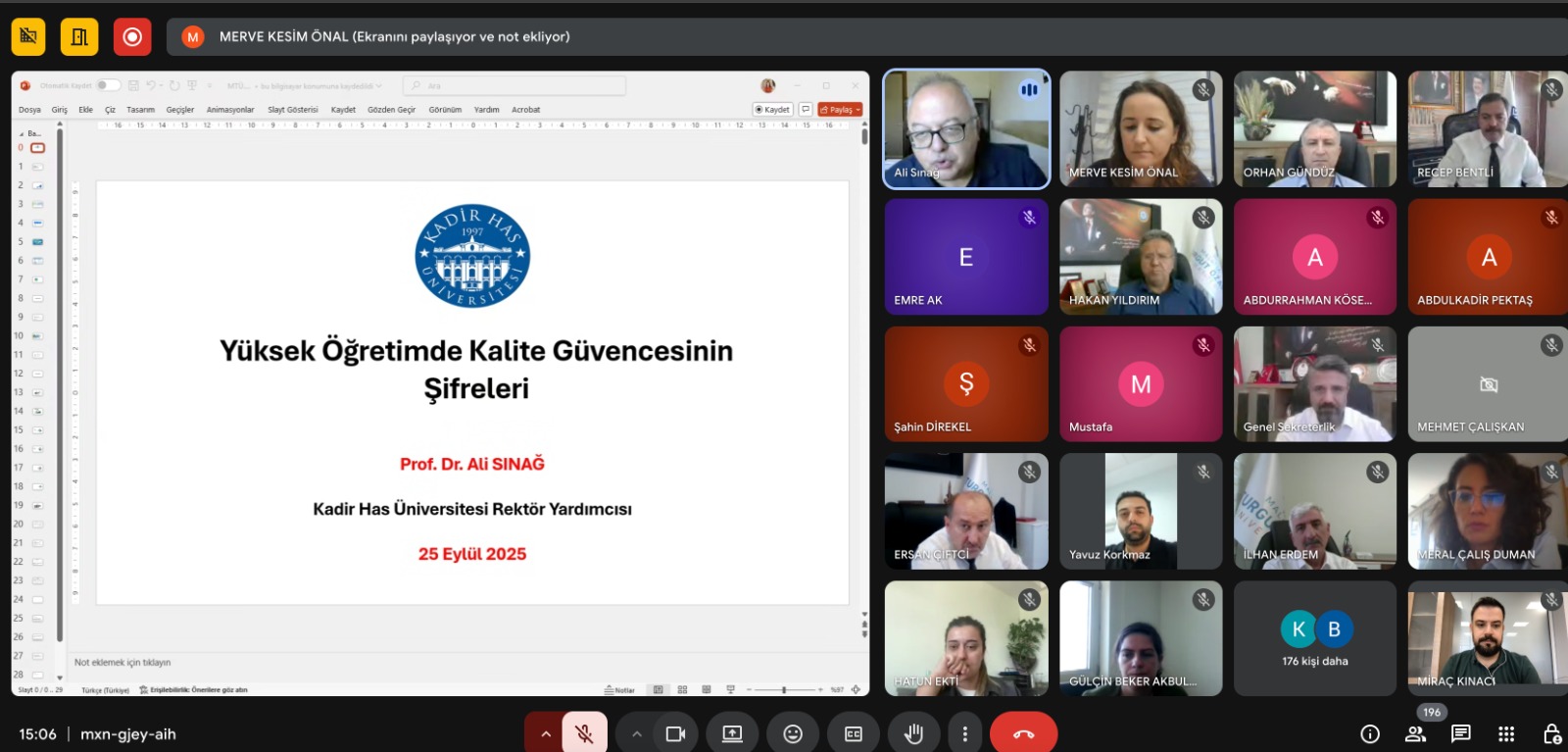This screenshot has width=1568, height=752.
Task: Click the present screen icon
Action: pyautogui.click(x=732, y=733)
